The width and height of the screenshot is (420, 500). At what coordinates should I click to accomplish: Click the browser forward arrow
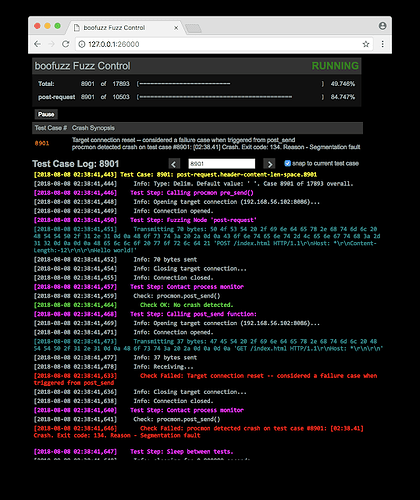pyautogui.click(x=51, y=44)
